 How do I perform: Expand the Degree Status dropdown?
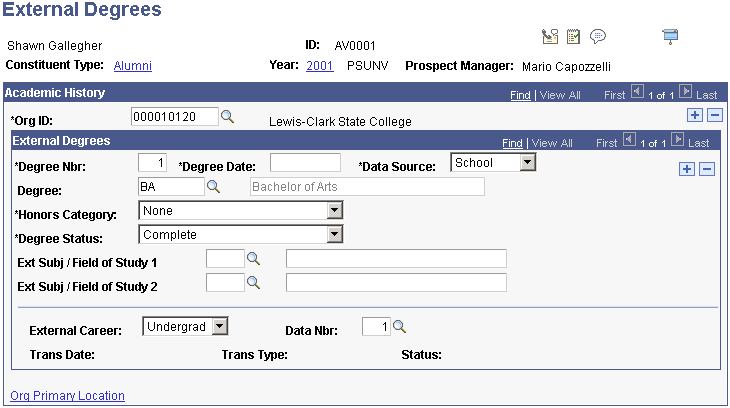click(334, 234)
